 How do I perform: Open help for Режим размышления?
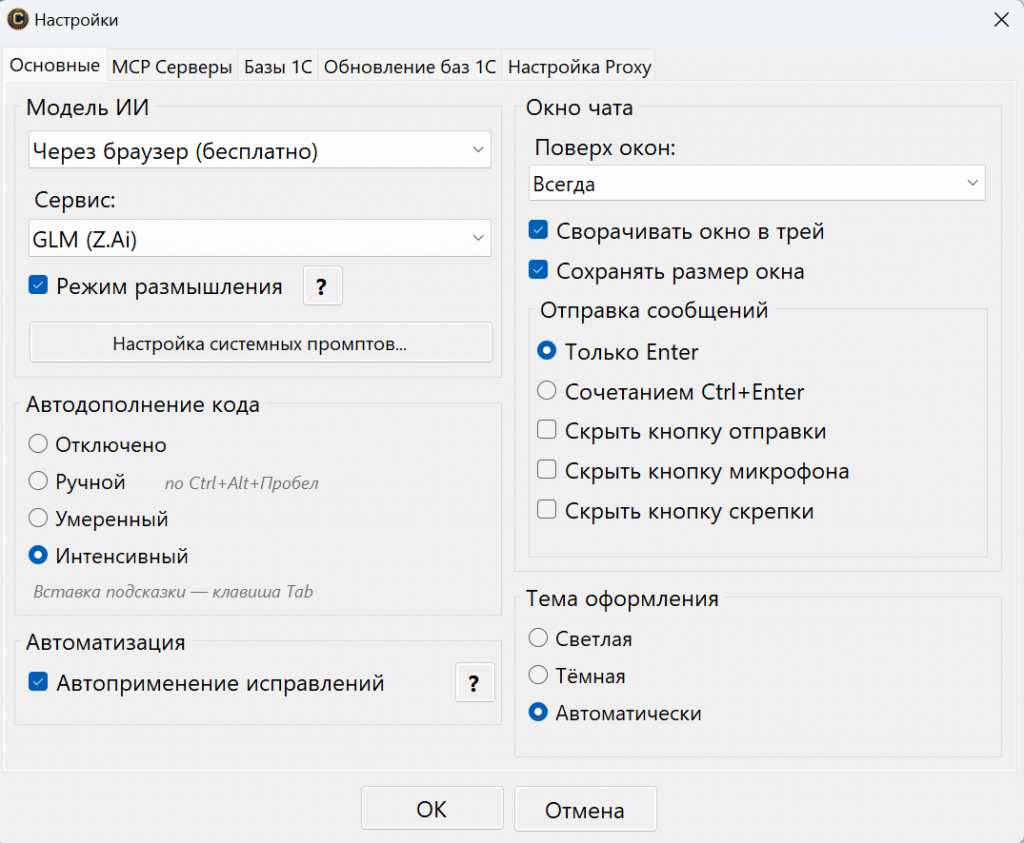coord(323,286)
